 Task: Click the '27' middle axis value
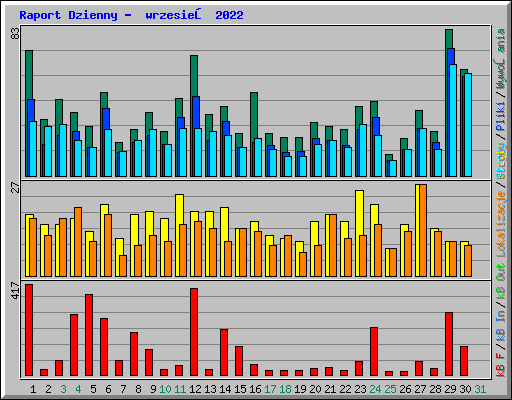(x=15, y=188)
